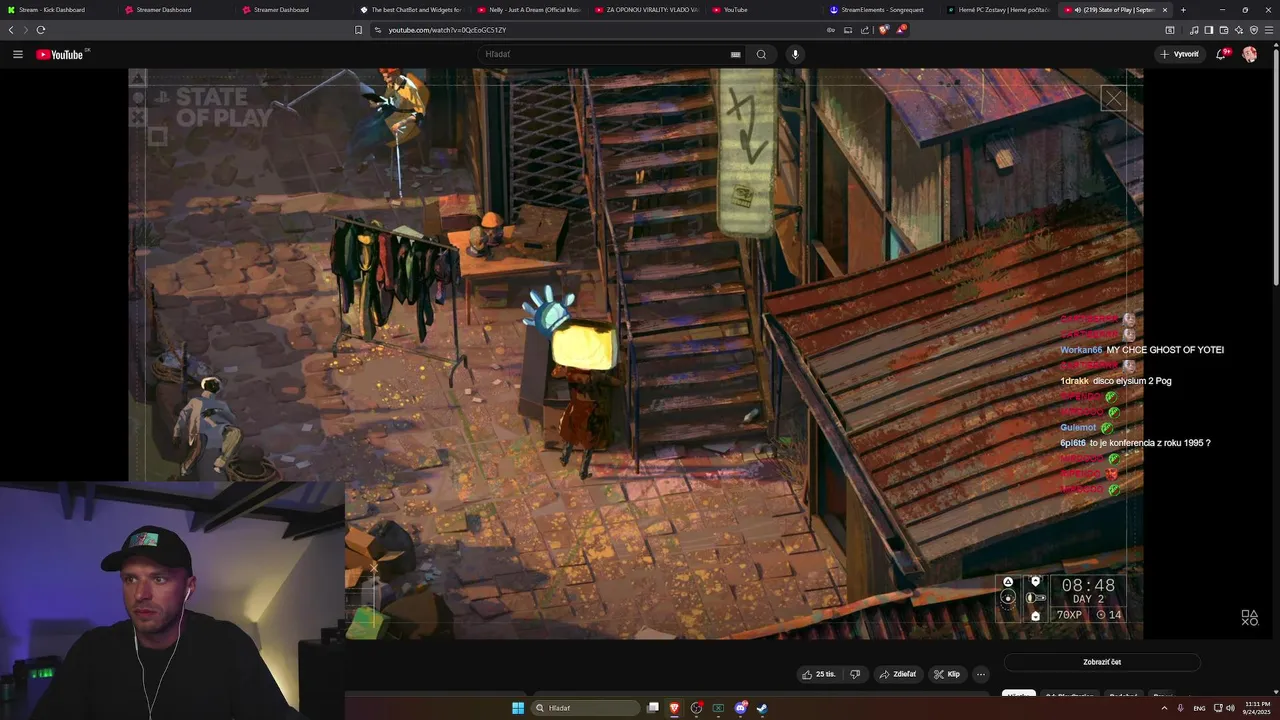
Task: Open the YouTube account avatar menu
Action: (x=1250, y=54)
